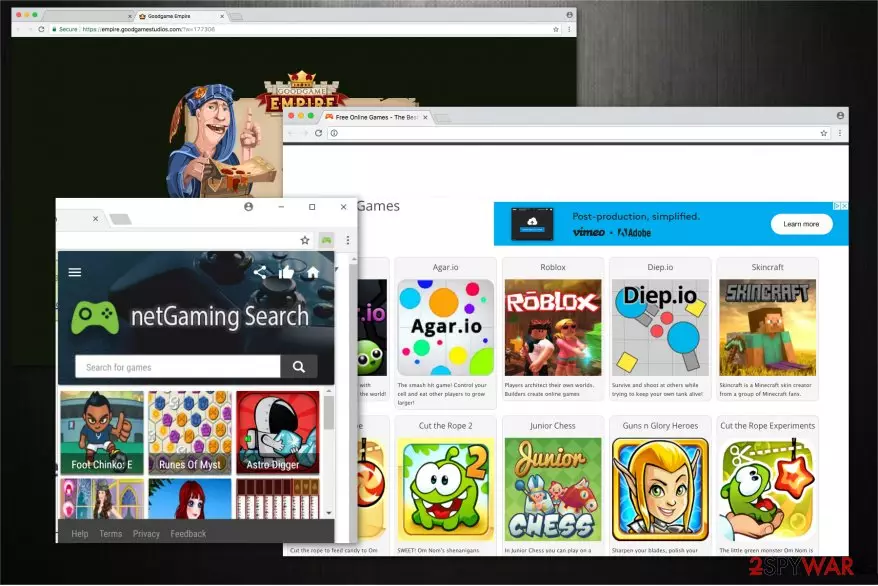The width and height of the screenshot is (878, 586).
Task: Focus the Search for games field
Action: pos(178,367)
